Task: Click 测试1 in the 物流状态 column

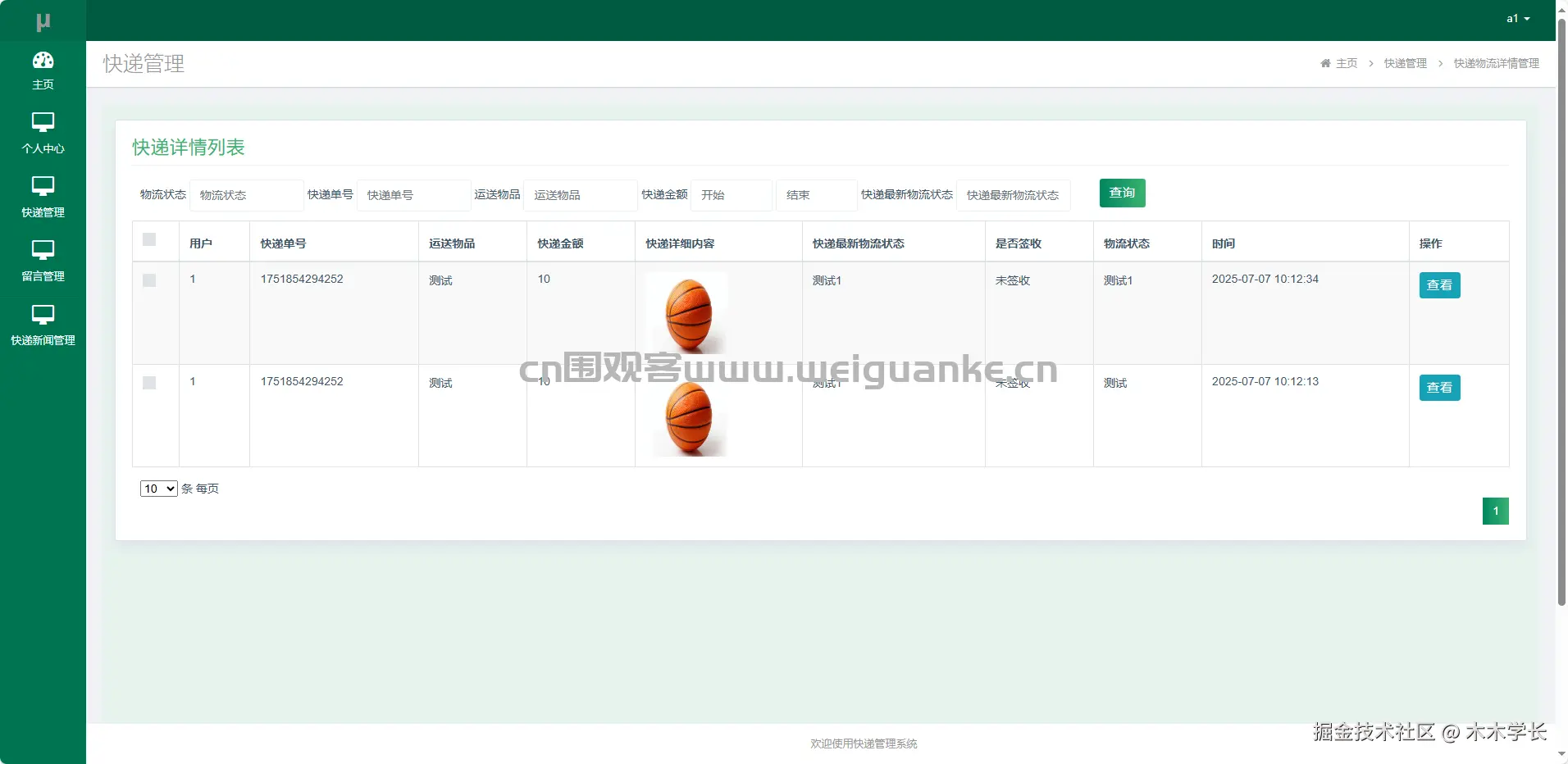Action: [1119, 280]
